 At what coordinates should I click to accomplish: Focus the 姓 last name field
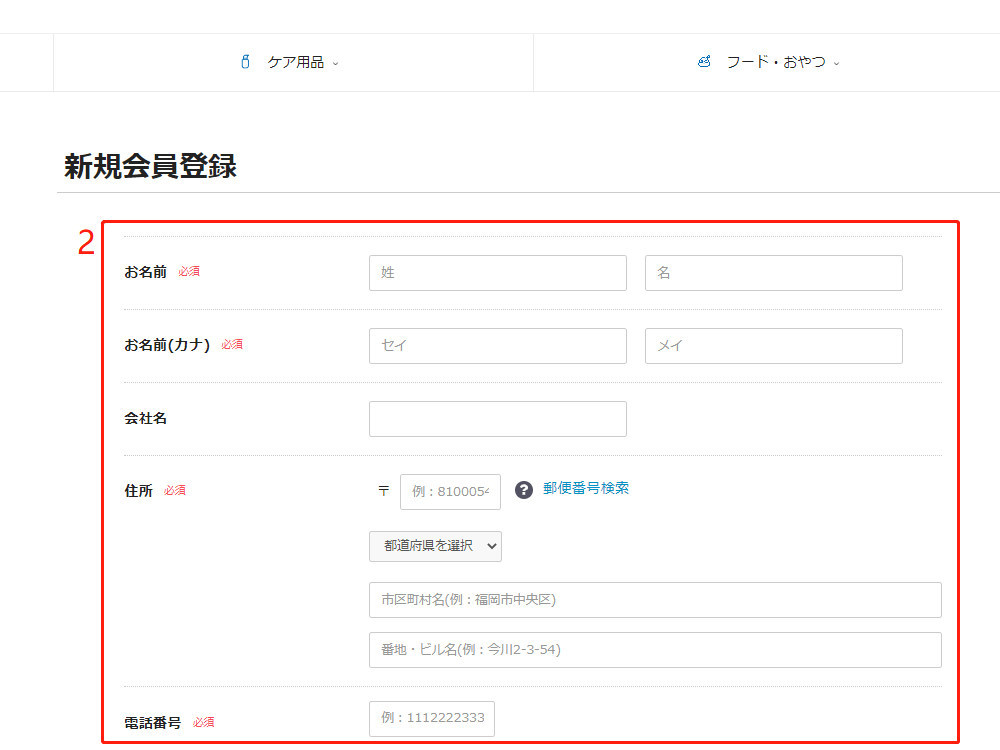click(x=497, y=273)
